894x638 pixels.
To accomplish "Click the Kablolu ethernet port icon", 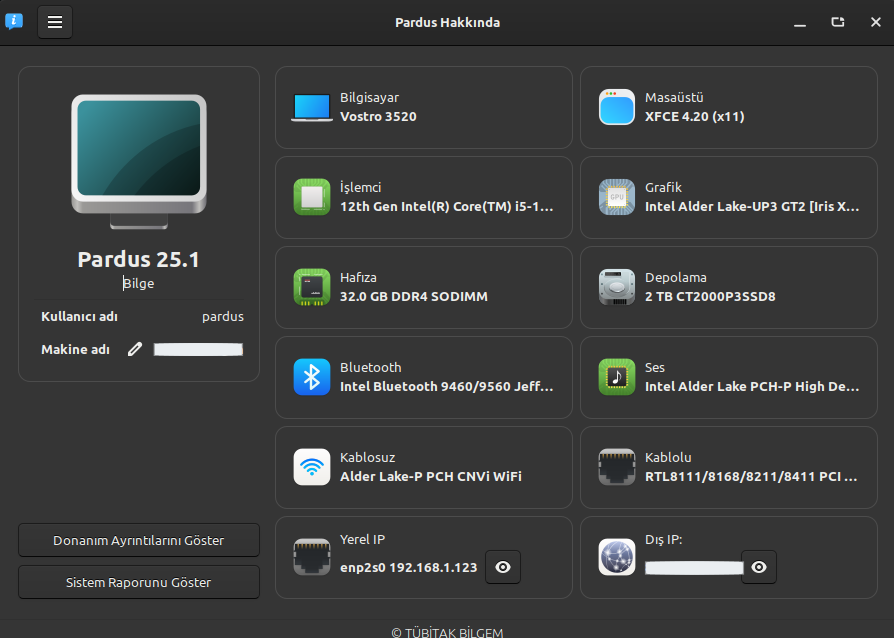I will (617, 467).
